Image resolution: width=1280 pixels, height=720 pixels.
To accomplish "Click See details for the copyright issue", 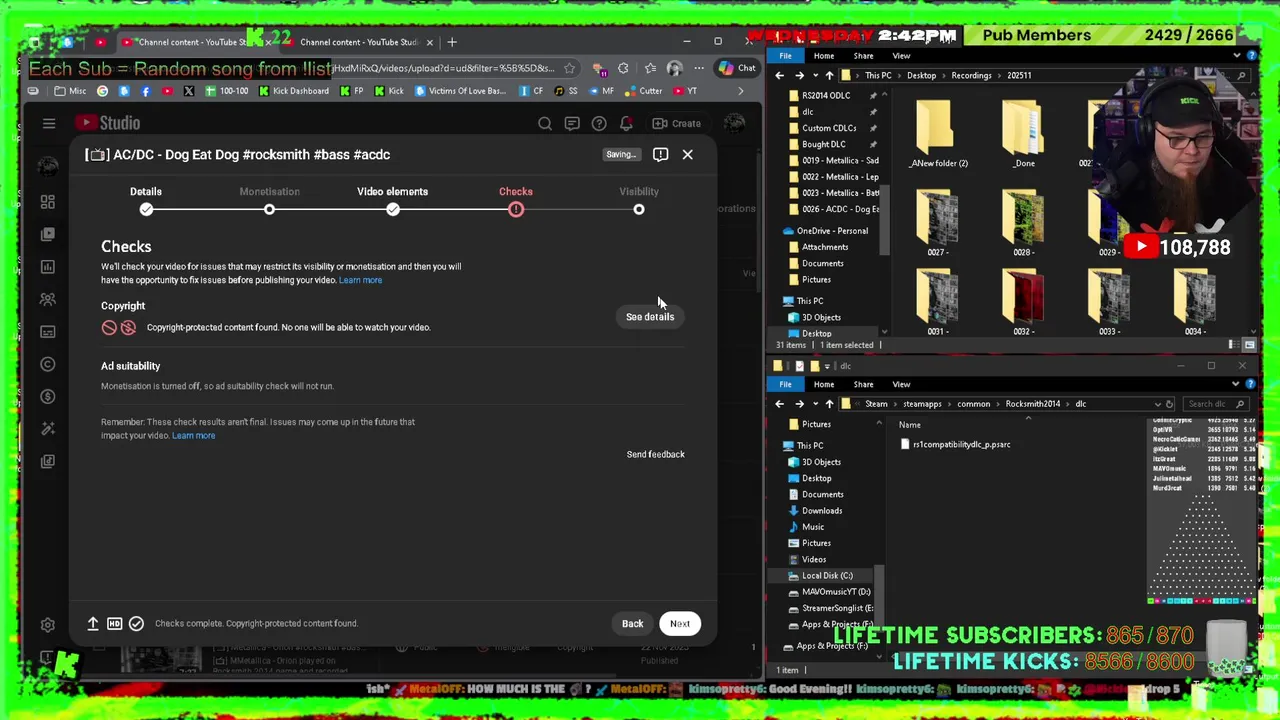I will point(650,317).
